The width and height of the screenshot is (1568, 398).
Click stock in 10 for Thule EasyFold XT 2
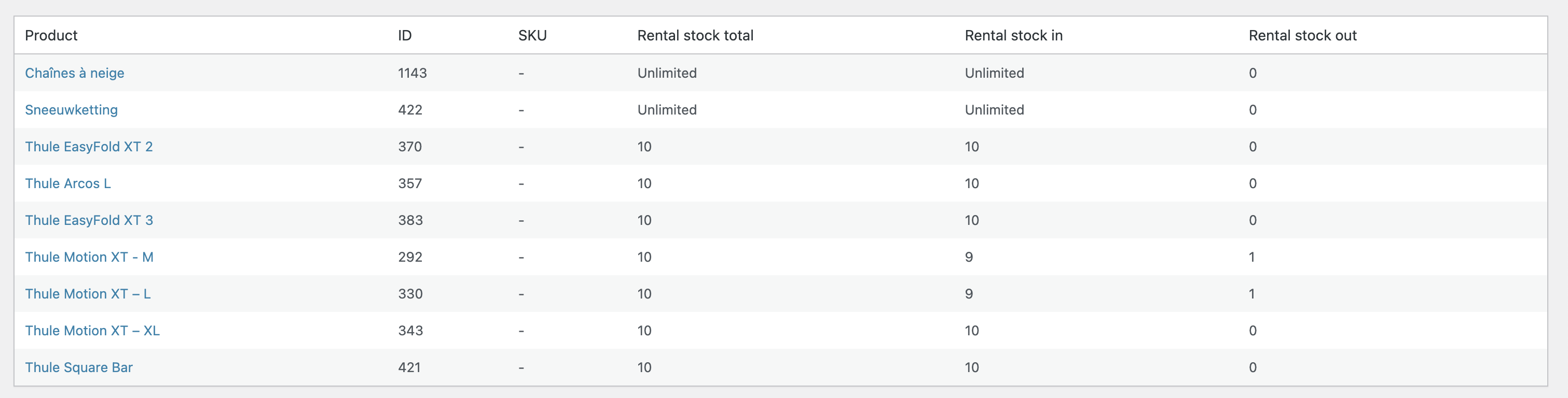(x=971, y=147)
